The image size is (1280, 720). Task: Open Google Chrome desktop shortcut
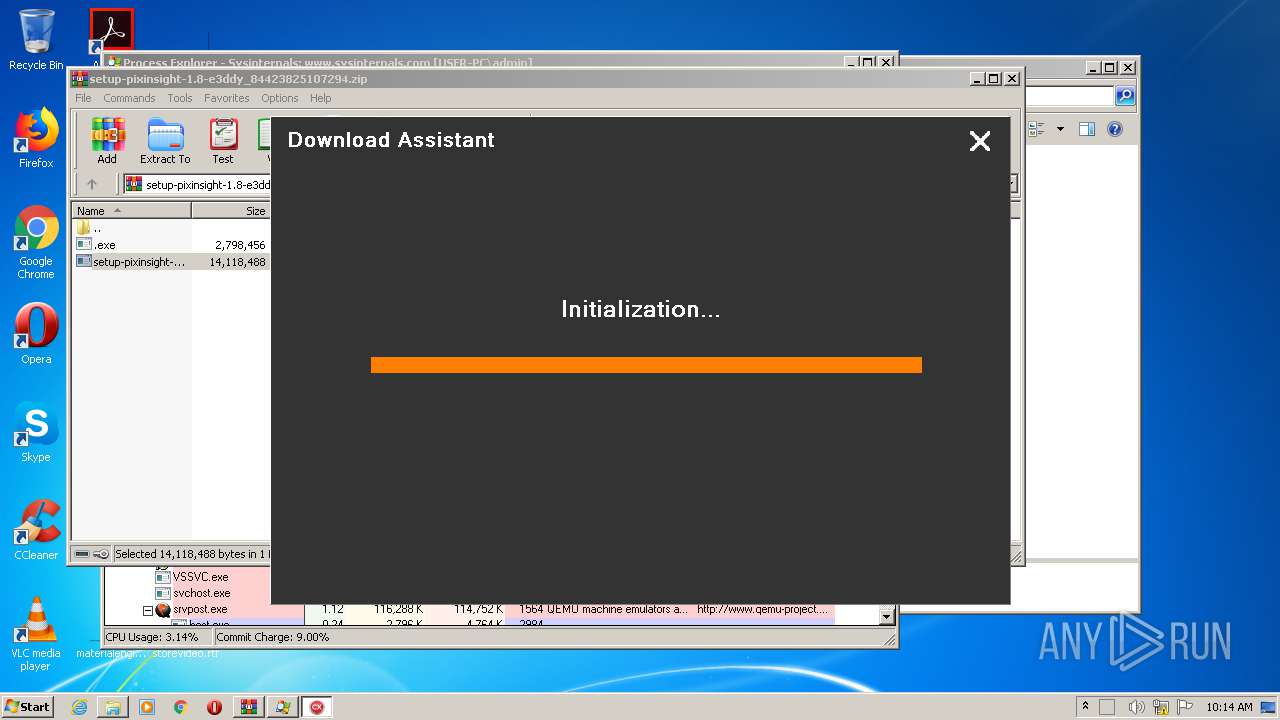[x=36, y=242]
